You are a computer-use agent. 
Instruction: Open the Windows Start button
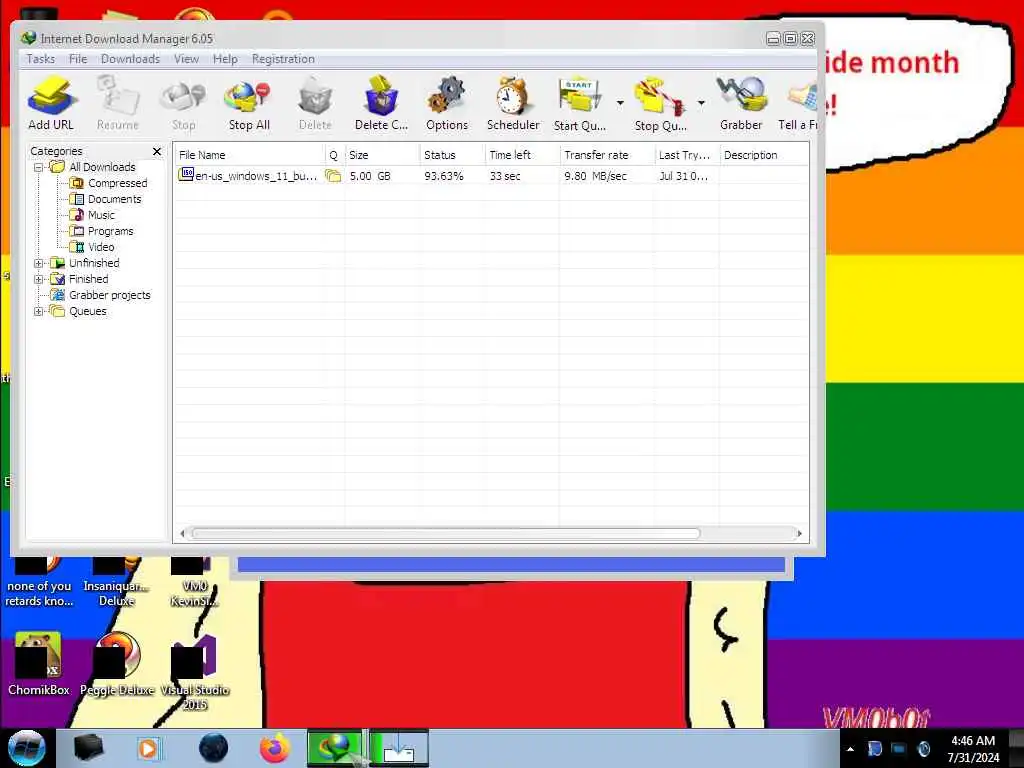27,748
